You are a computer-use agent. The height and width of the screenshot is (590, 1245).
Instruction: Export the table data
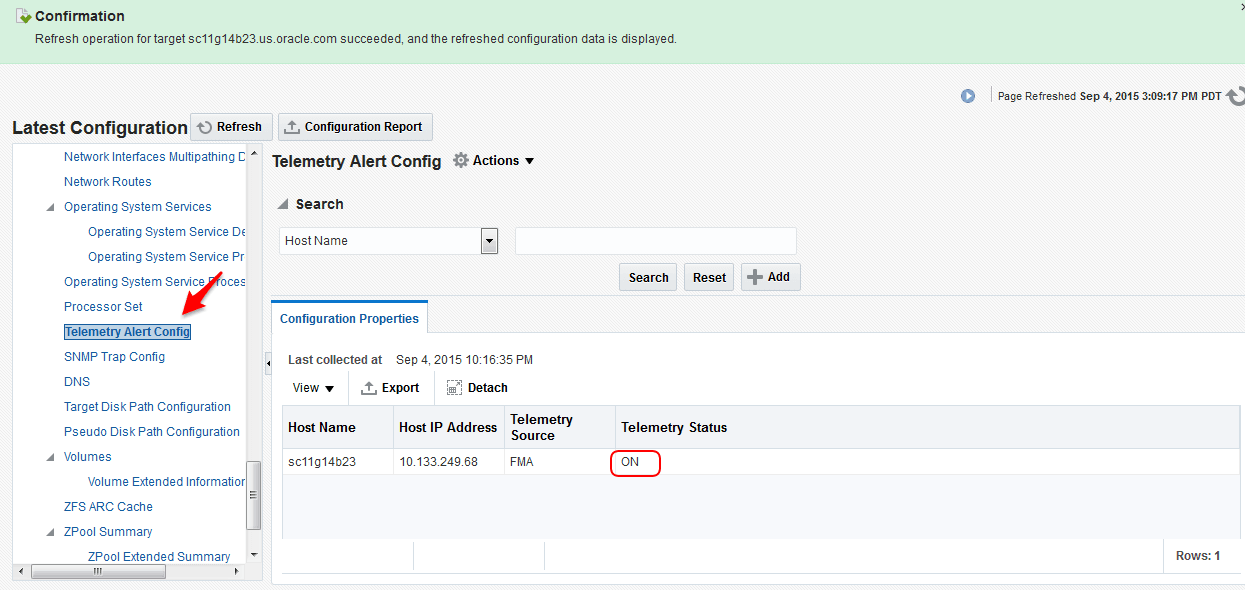[390, 388]
